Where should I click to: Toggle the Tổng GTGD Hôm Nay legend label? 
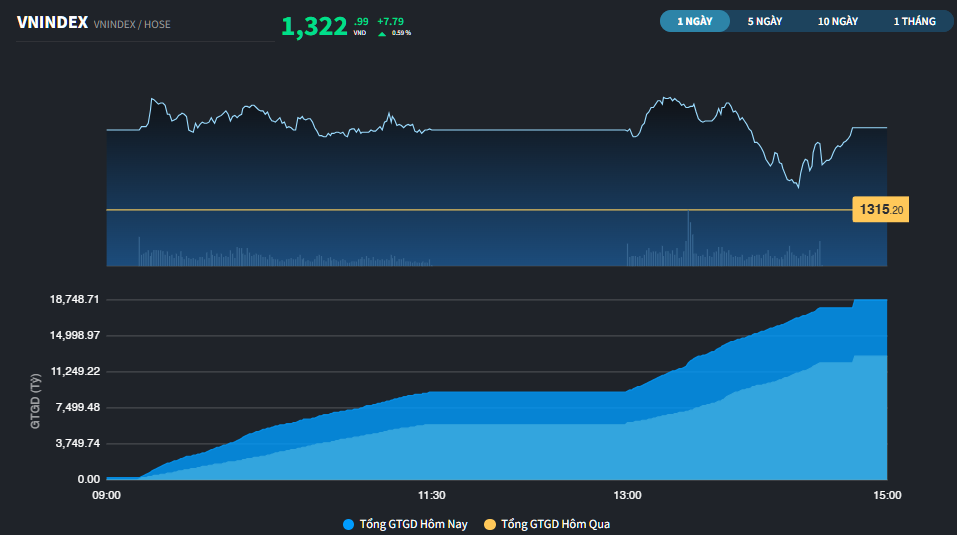coord(413,524)
